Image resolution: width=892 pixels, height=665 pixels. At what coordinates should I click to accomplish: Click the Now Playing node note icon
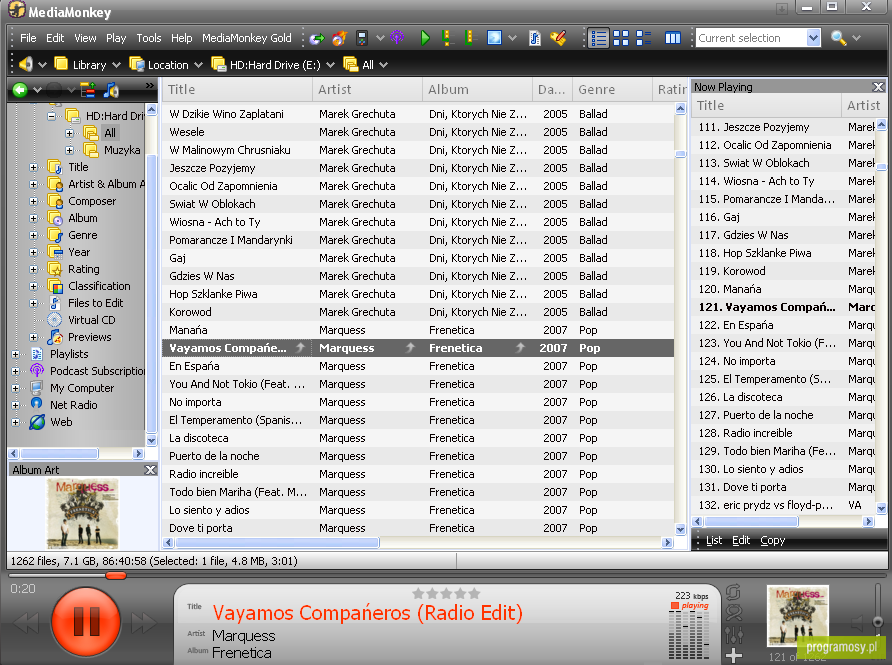[111, 90]
